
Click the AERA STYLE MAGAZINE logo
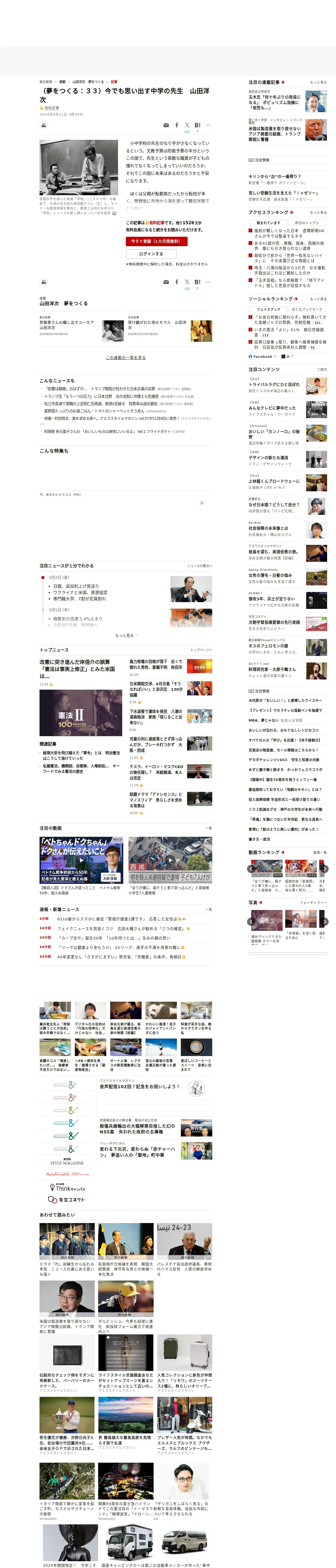[67, 1161]
